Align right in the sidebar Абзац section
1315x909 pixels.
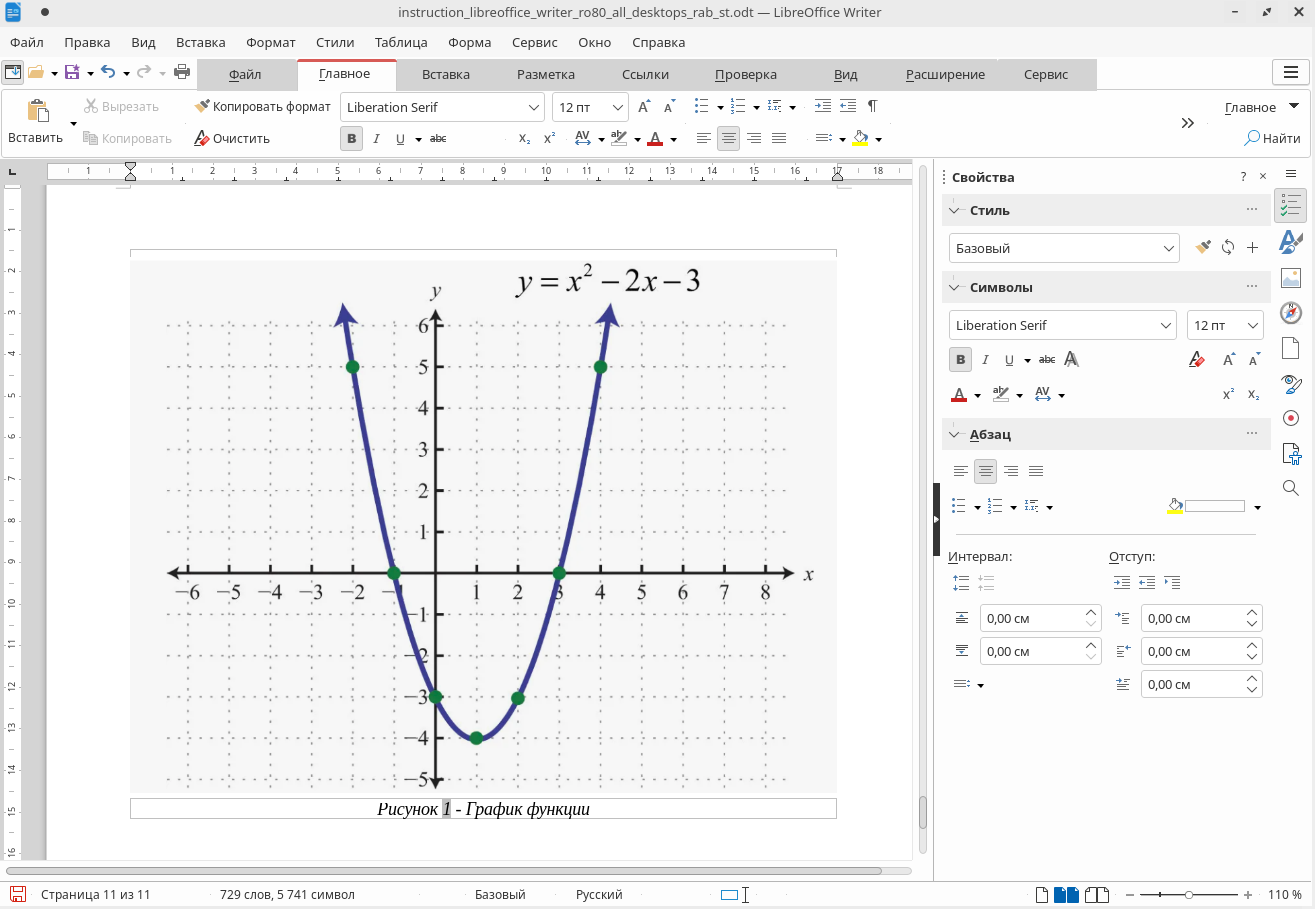pyautogui.click(x=1011, y=471)
